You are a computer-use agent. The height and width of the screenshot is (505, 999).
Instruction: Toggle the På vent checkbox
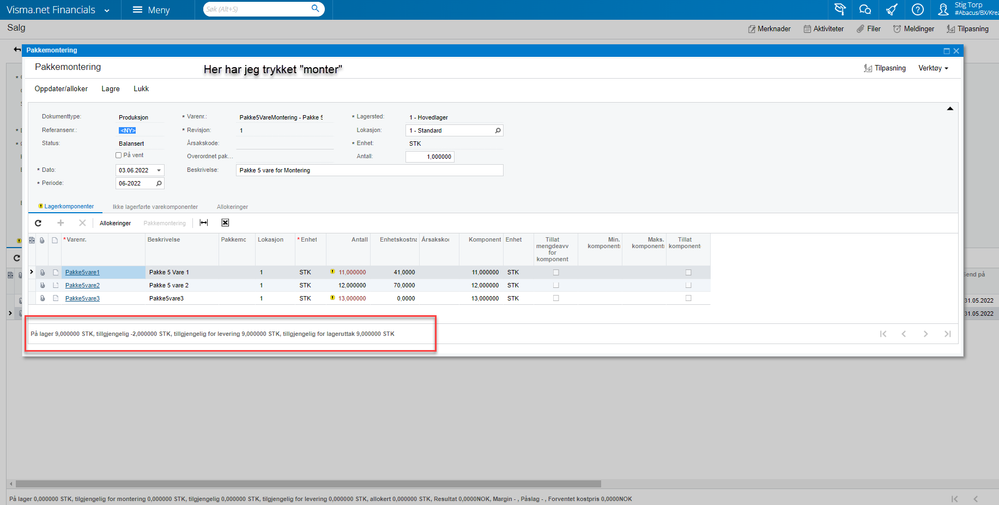119,155
